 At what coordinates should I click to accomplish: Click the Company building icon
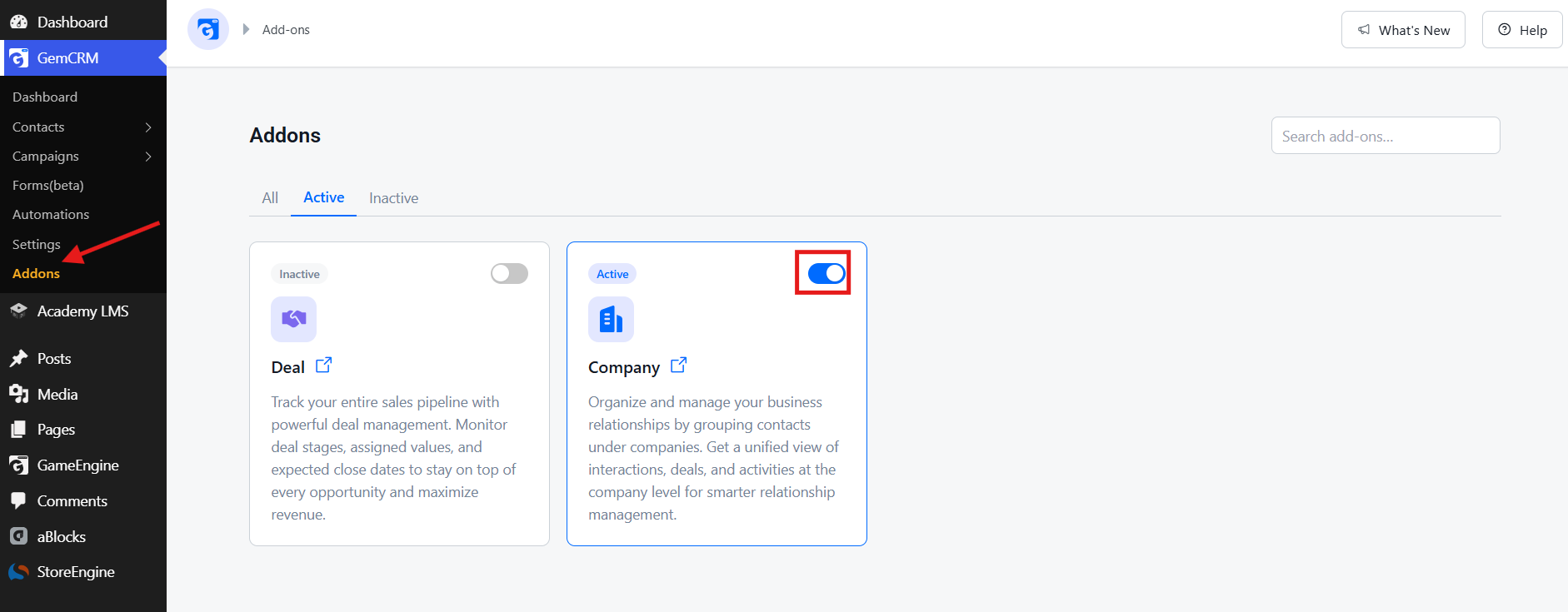611,319
